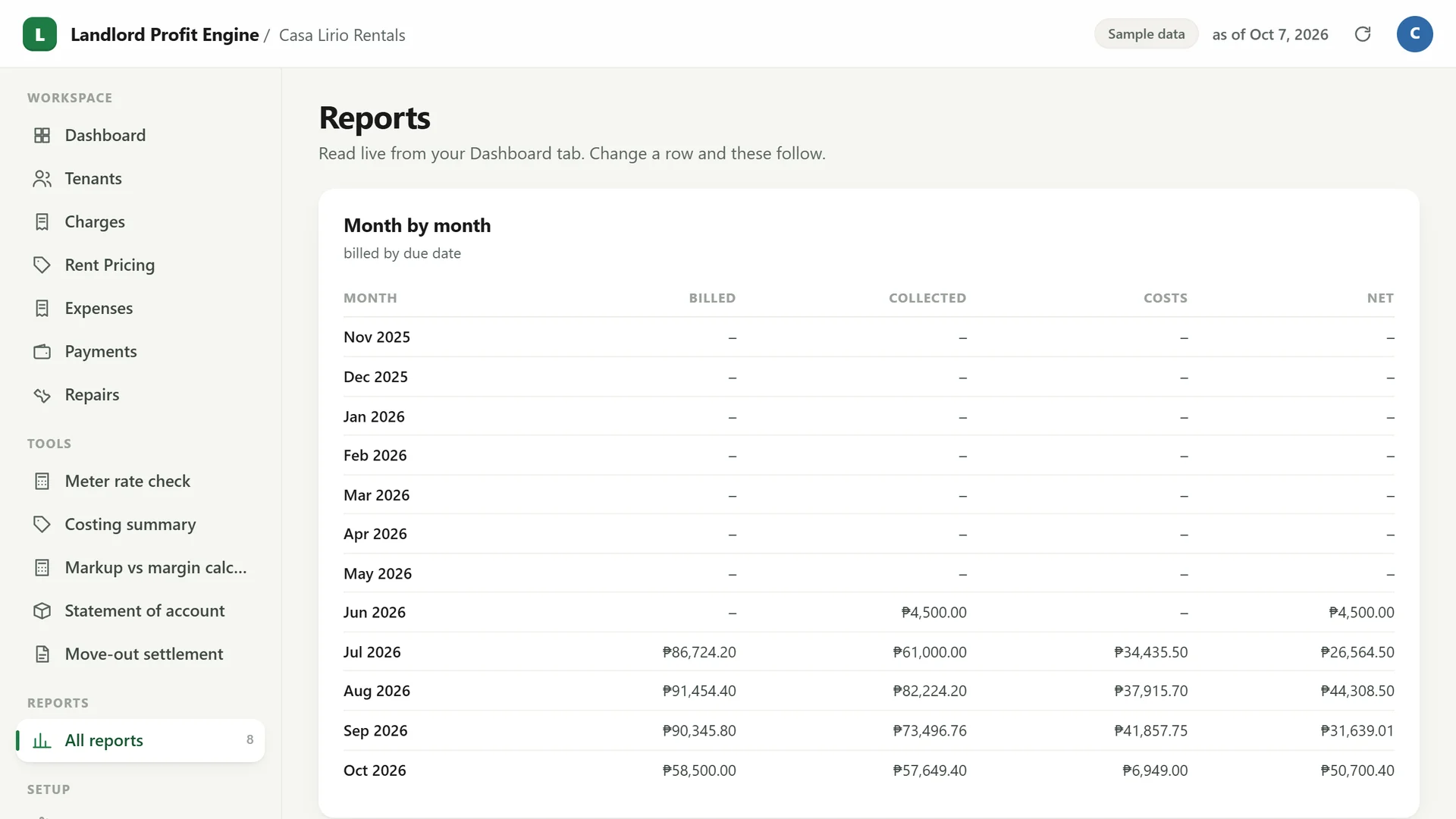Image resolution: width=1456 pixels, height=819 pixels.
Task: Click the BILLED column header
Action: [712, 298]
